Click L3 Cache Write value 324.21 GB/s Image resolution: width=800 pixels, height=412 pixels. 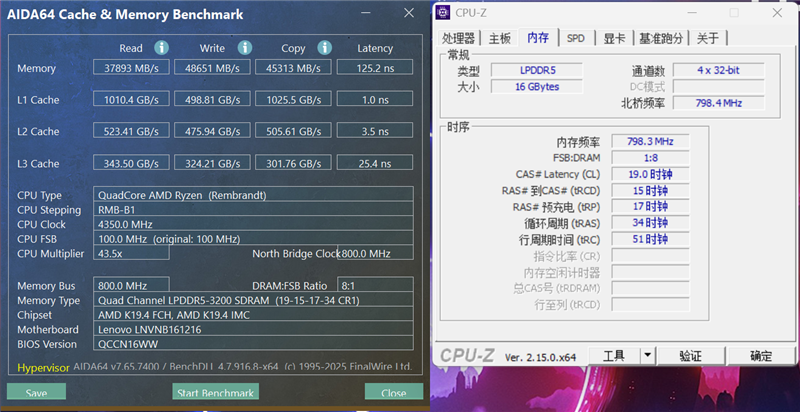(212, 163)
